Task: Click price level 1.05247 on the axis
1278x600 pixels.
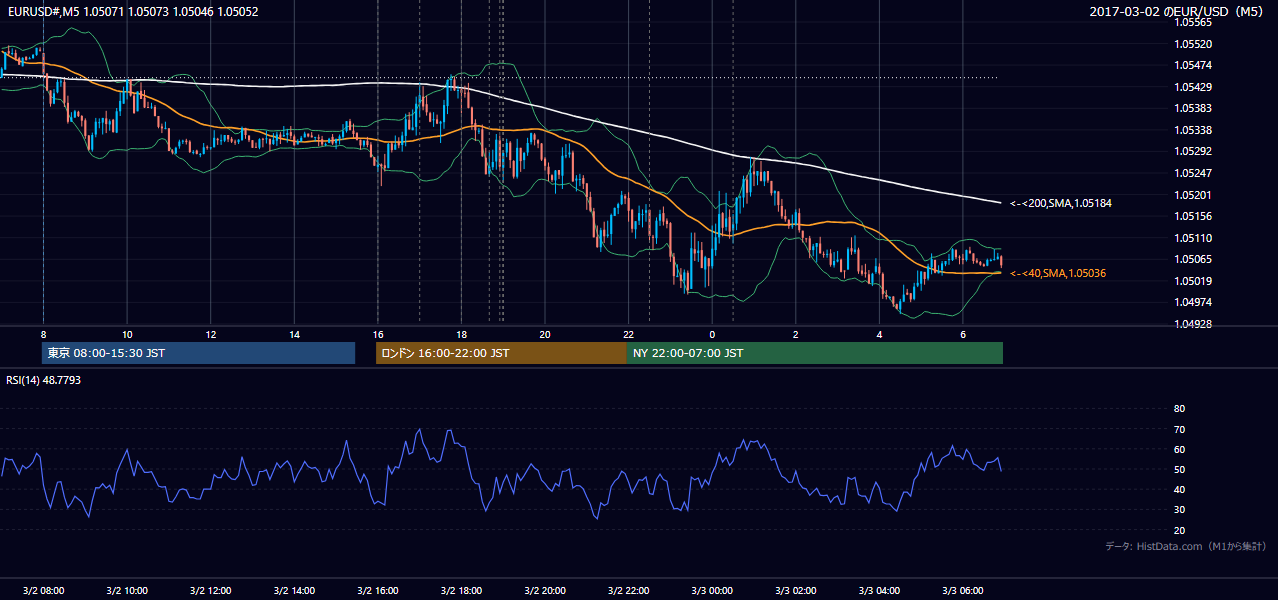Action: pos(1193,173)
